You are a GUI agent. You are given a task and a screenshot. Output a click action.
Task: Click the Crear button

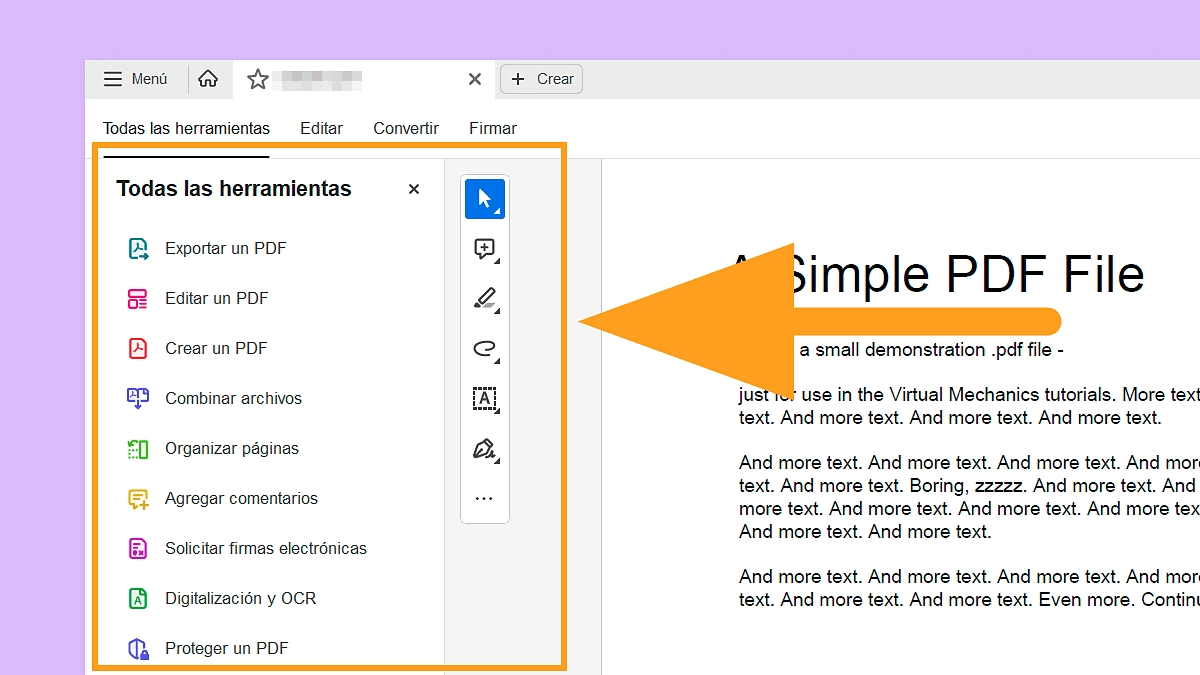[x=541, y=78]
